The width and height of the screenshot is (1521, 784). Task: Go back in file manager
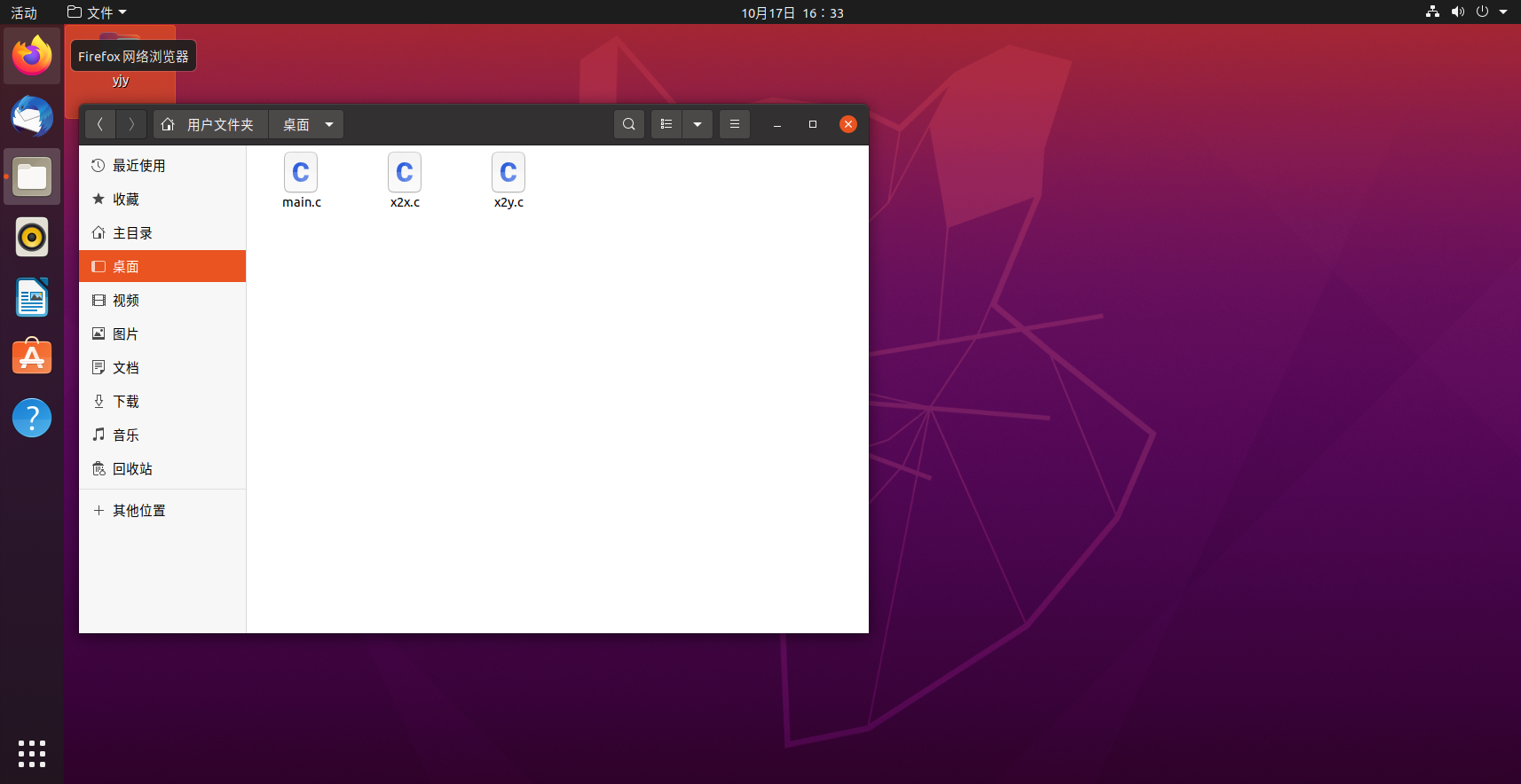click(x=100, y=124)
